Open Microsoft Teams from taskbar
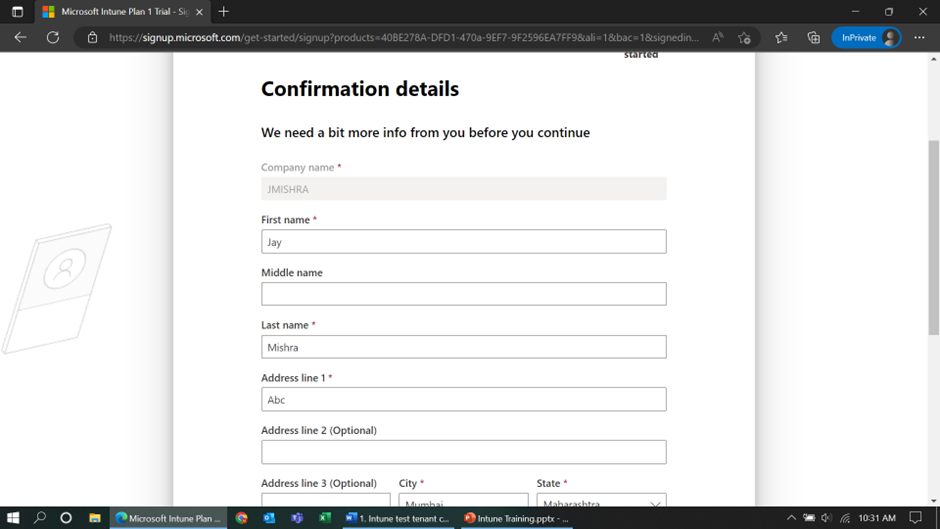Screen dimensions: 940x529 pos(297,518)
